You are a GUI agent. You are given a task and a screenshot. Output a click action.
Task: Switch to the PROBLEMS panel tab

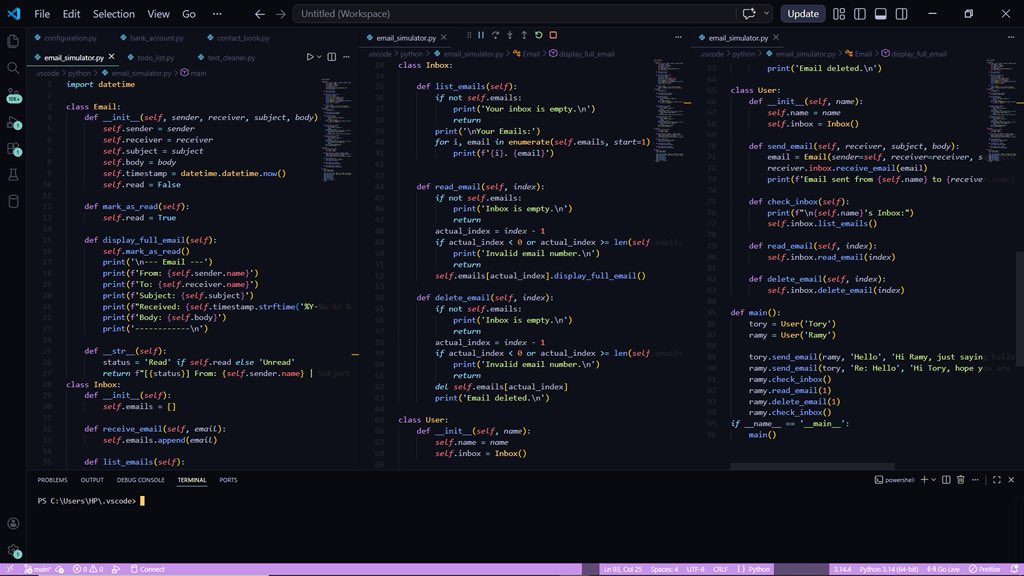click(52, 480)
